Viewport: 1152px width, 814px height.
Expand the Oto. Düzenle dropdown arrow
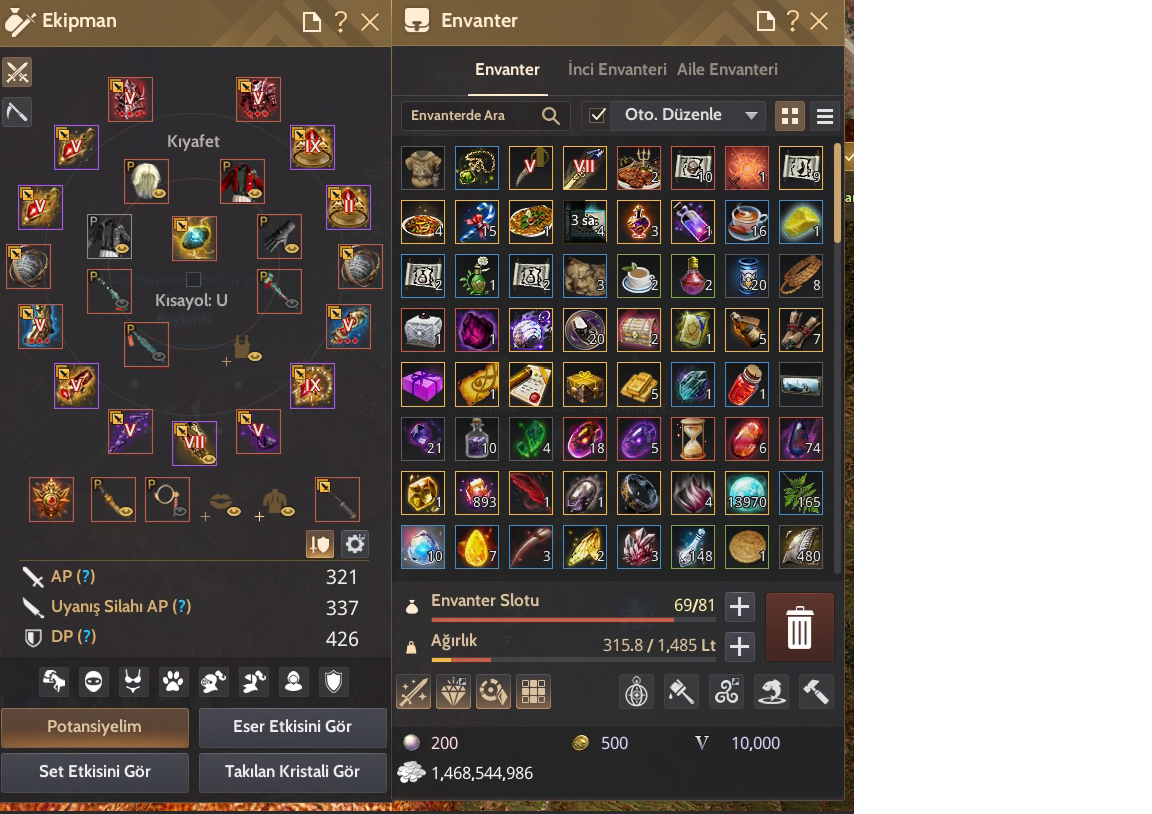[x=751, y=115]
